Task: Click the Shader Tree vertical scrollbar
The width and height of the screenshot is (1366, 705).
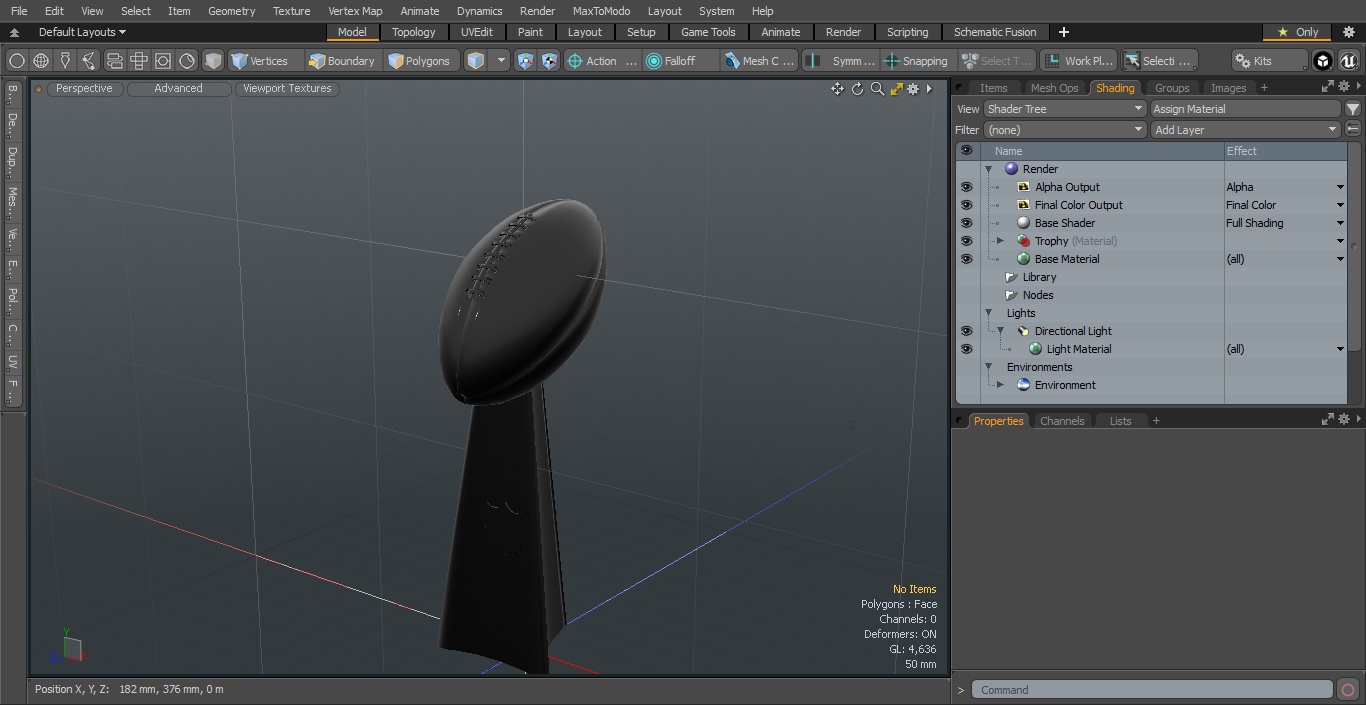Action: (1355, 247)
